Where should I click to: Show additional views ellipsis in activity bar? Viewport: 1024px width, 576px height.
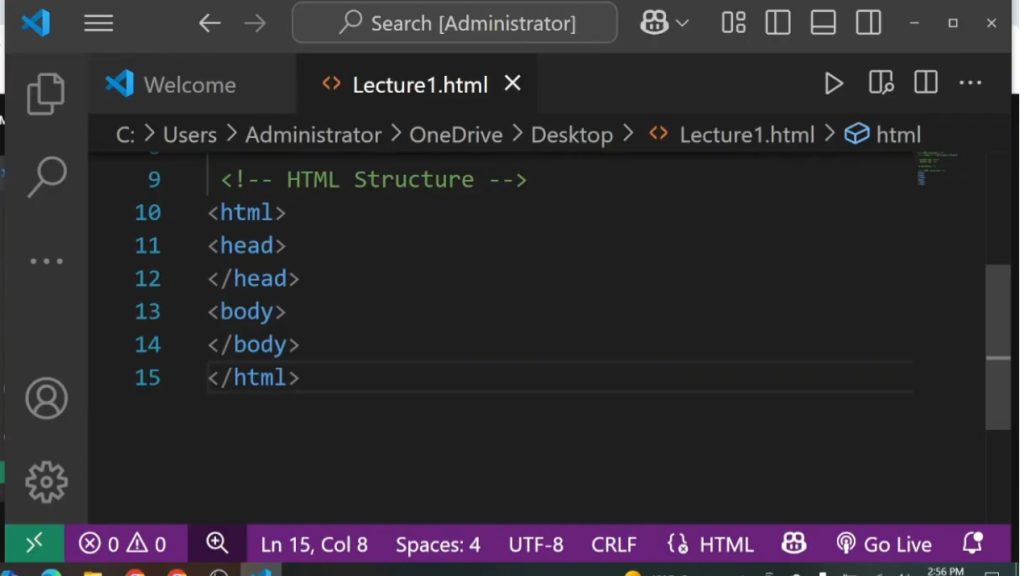(x=46, y=261)
